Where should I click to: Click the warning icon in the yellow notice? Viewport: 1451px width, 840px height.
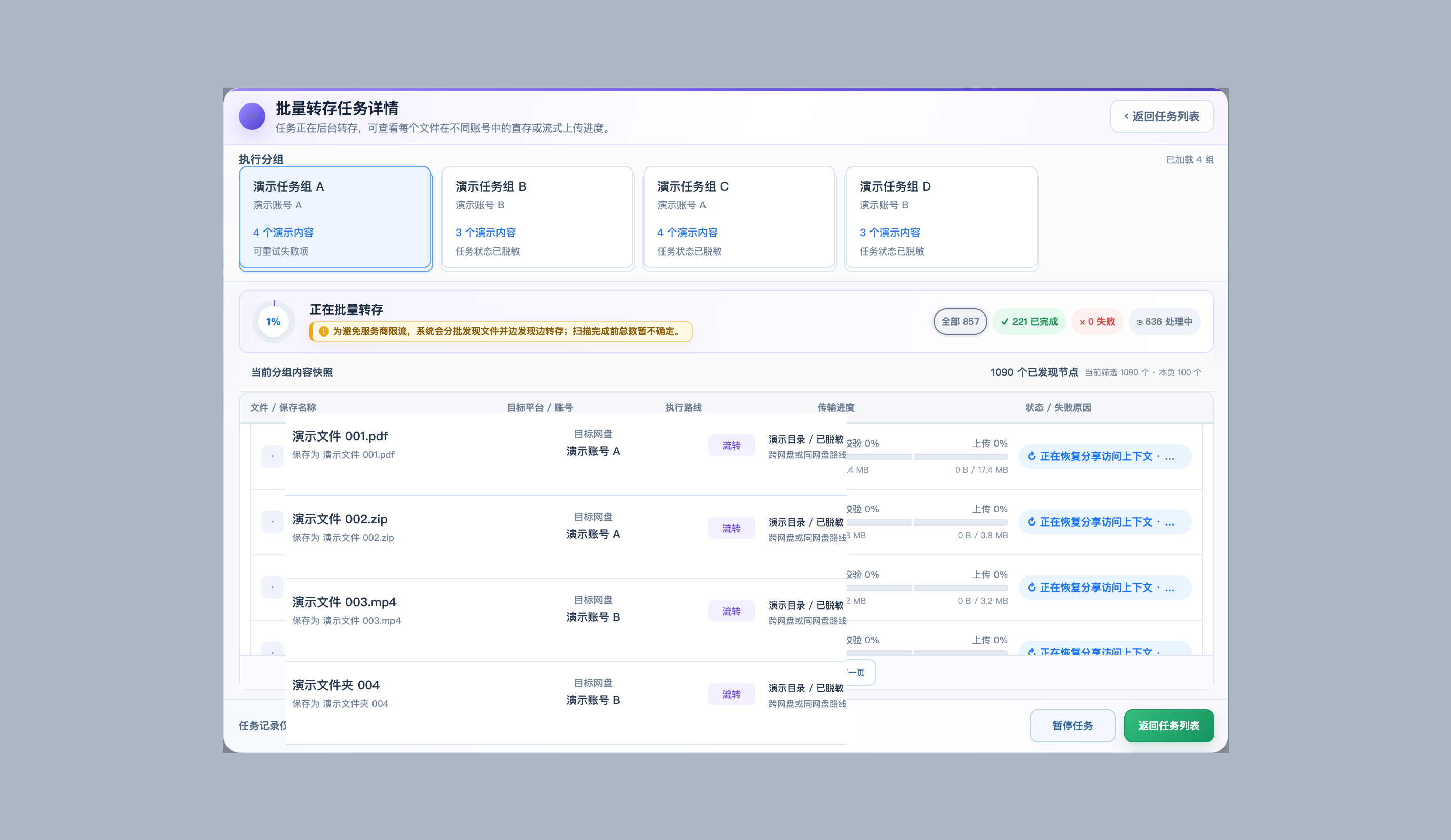coord(324,331)
